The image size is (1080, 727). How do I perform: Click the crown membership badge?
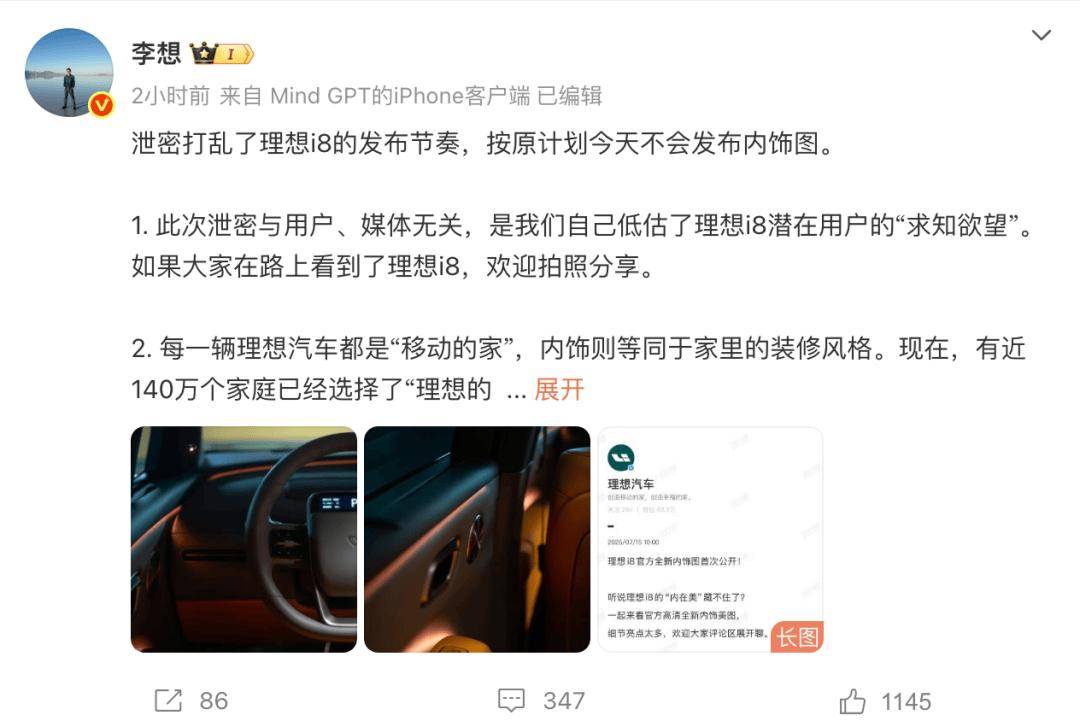click(222, 53)
